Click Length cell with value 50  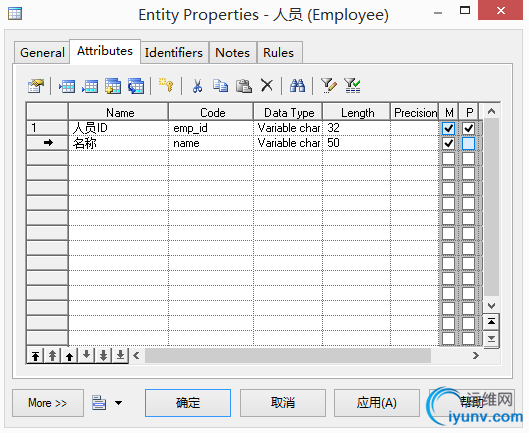(x=356, y=143)
